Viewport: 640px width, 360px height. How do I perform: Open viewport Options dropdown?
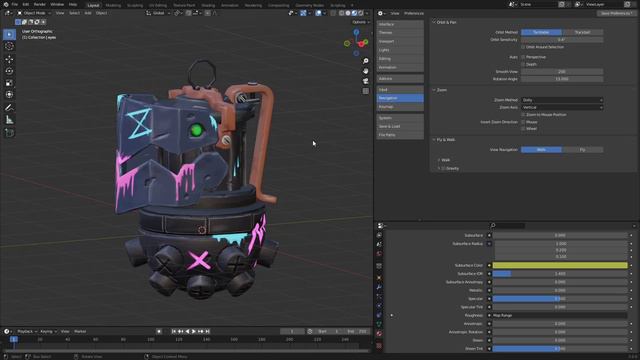coord(361,22)
